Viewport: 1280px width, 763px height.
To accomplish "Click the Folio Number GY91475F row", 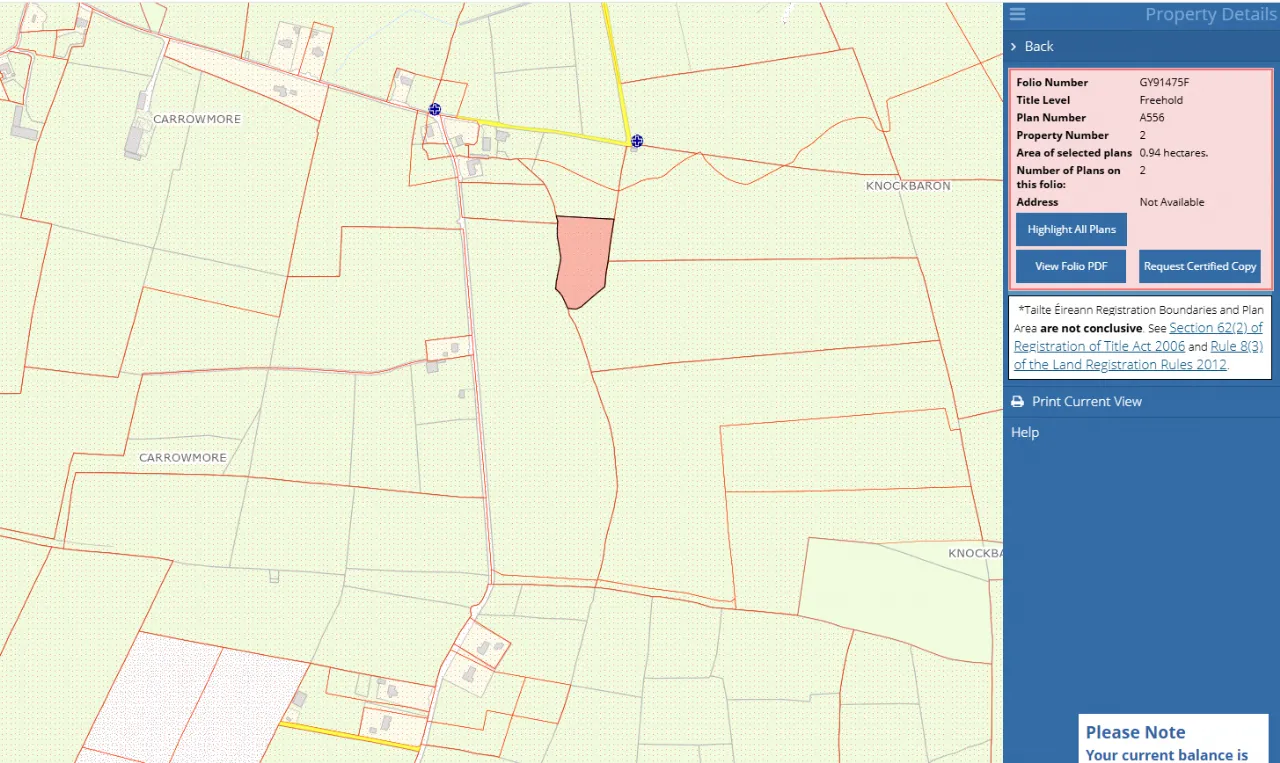I will [x=1139, y=82].
